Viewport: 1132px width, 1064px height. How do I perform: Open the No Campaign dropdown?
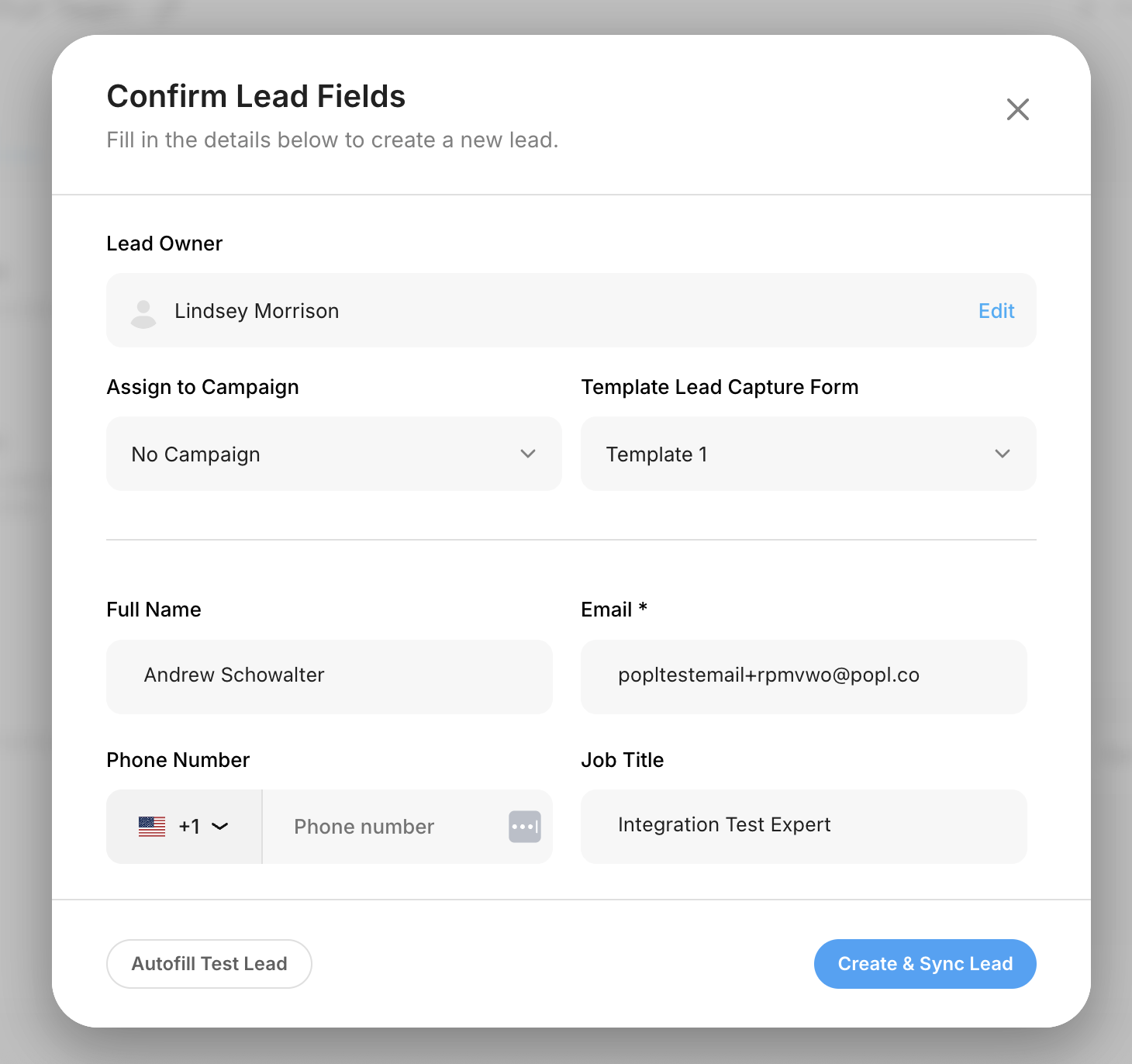click(x=333, y=454)
